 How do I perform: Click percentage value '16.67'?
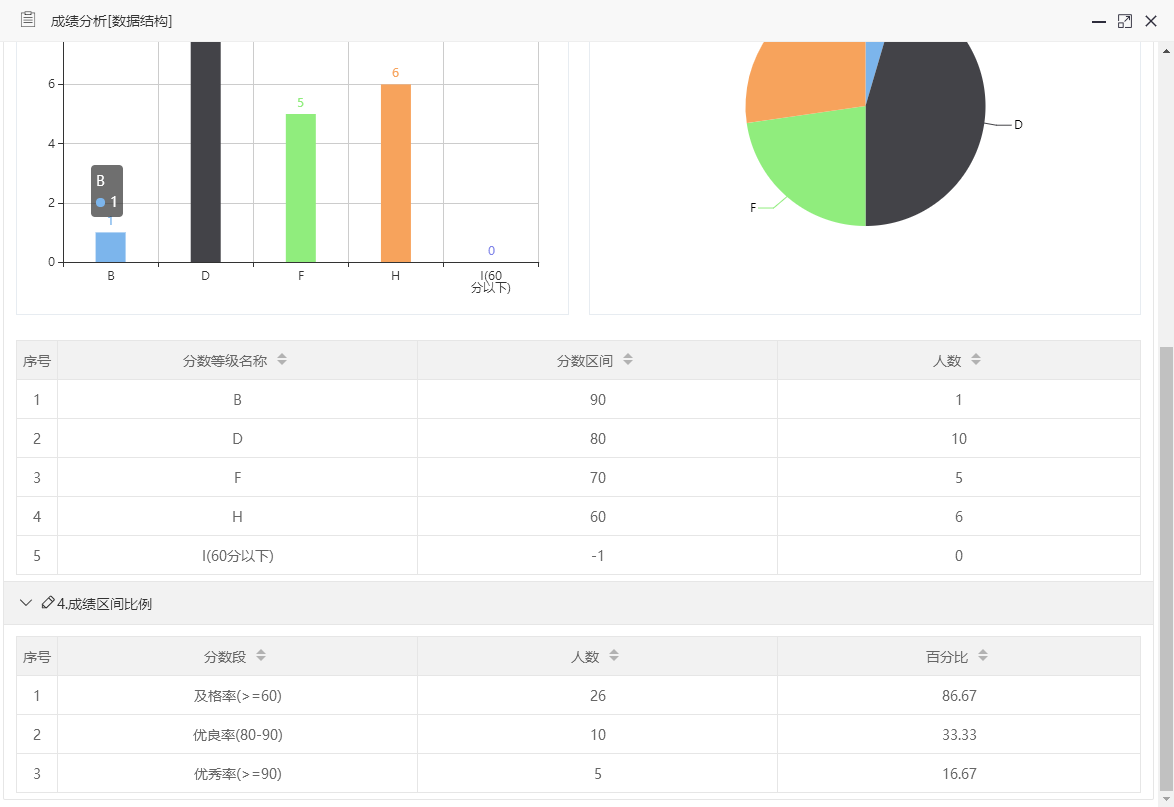(959, 773)
